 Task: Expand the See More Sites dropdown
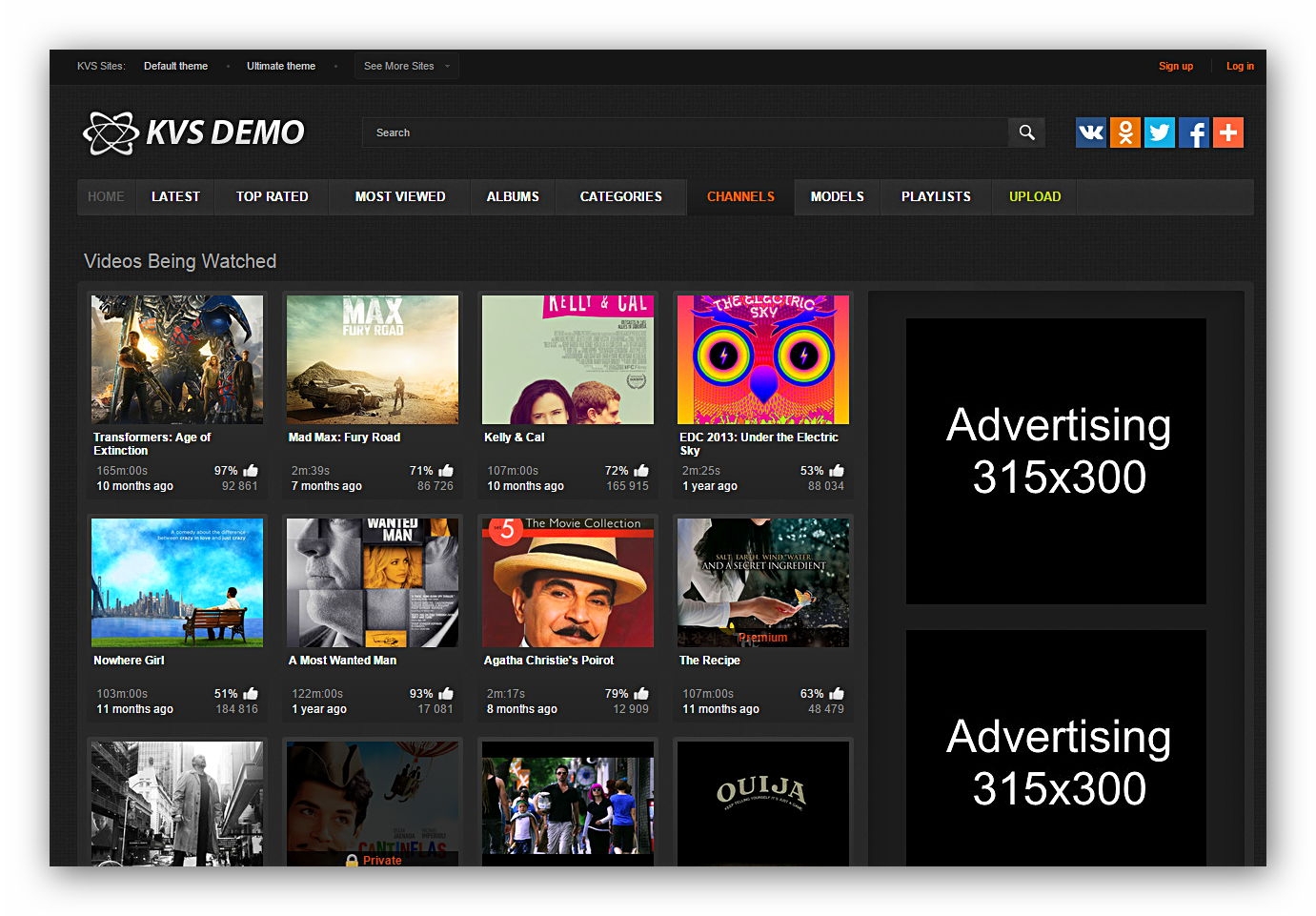point(406,67)
